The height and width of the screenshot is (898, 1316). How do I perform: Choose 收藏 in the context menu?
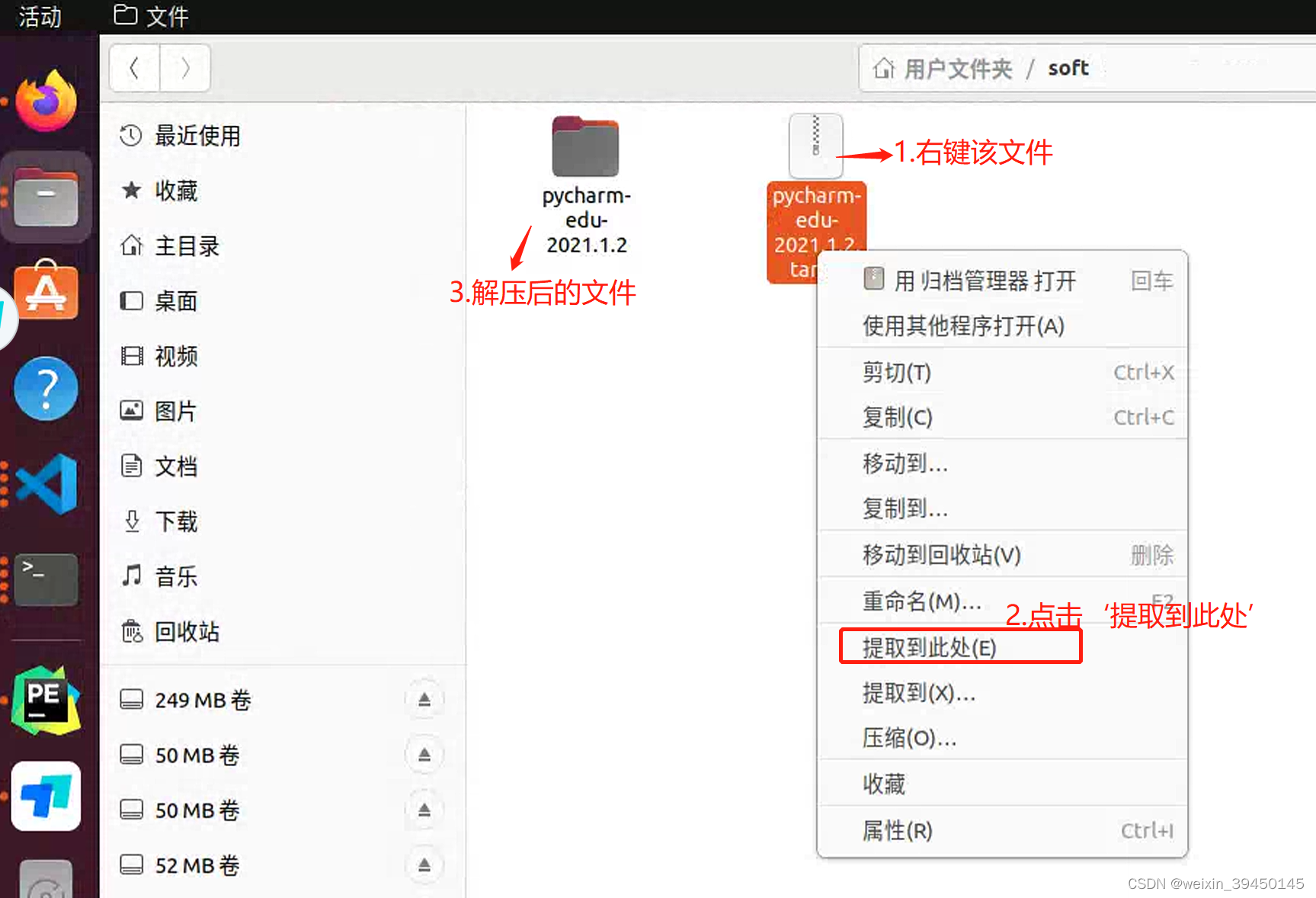(x=1002, y=784)
